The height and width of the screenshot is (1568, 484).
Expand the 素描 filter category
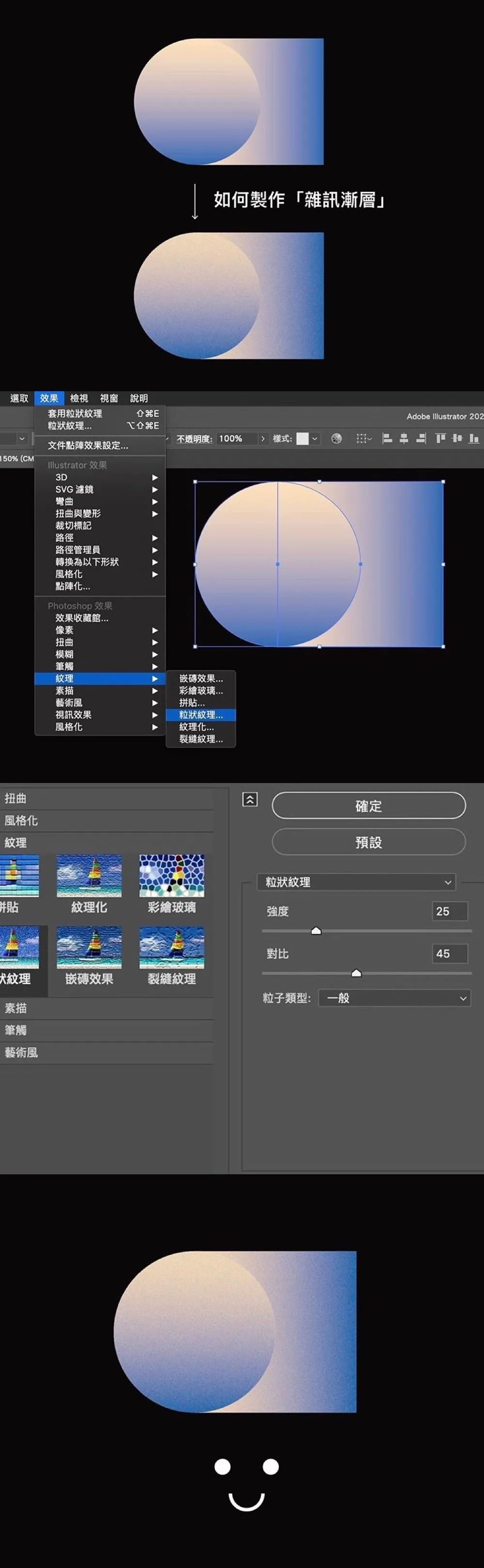106,1008
